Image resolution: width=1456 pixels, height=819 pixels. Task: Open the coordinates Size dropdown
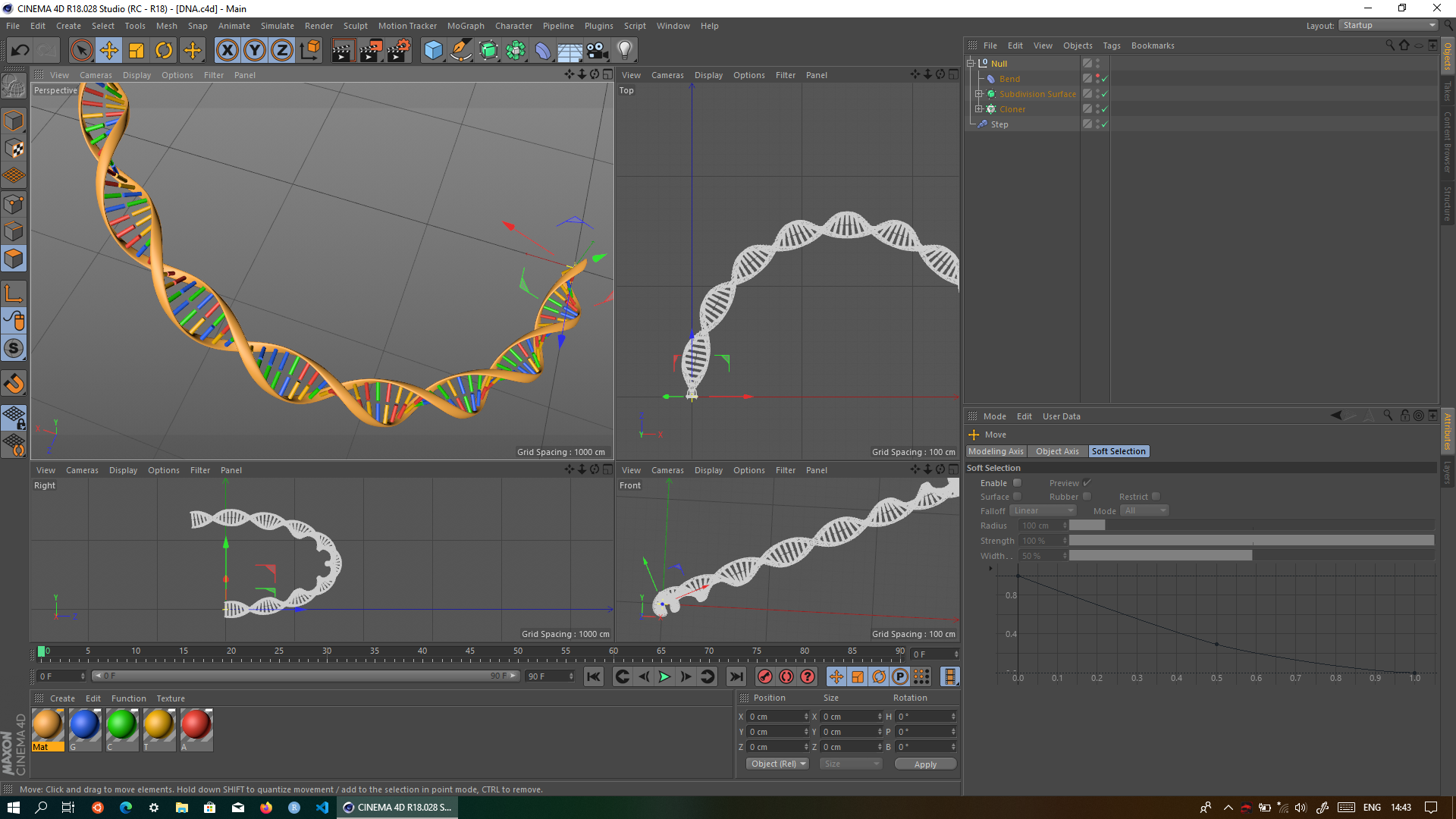pyautogui.click(x=851, y=764)
